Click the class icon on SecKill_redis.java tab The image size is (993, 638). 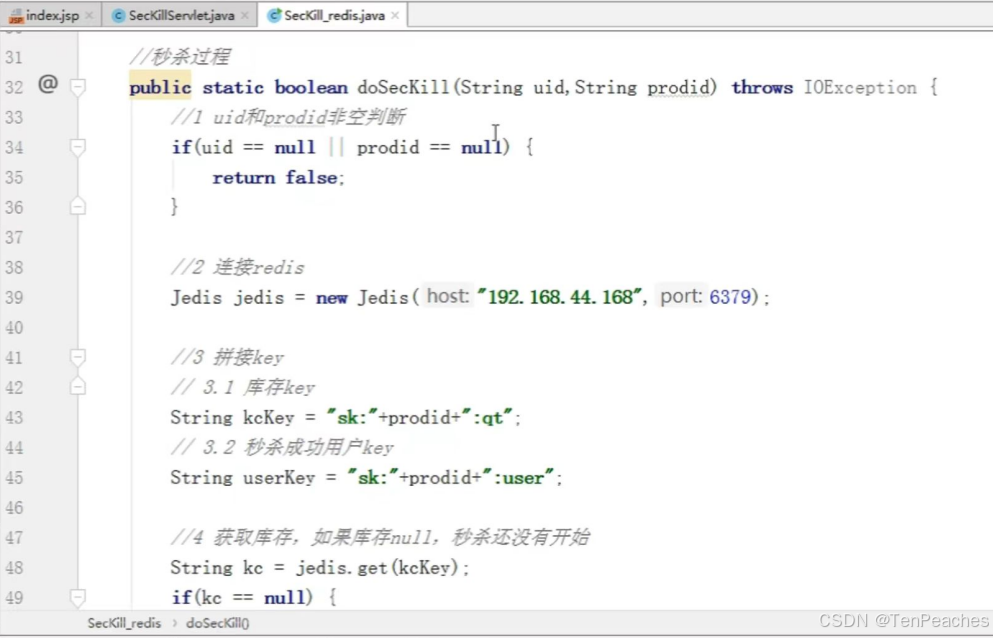click(274, 16)
